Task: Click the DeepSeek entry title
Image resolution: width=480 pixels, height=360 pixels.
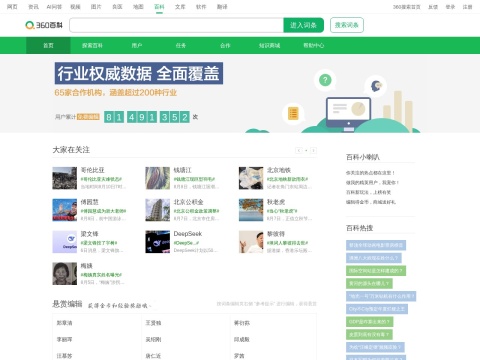Action: [x=188, y=234]
